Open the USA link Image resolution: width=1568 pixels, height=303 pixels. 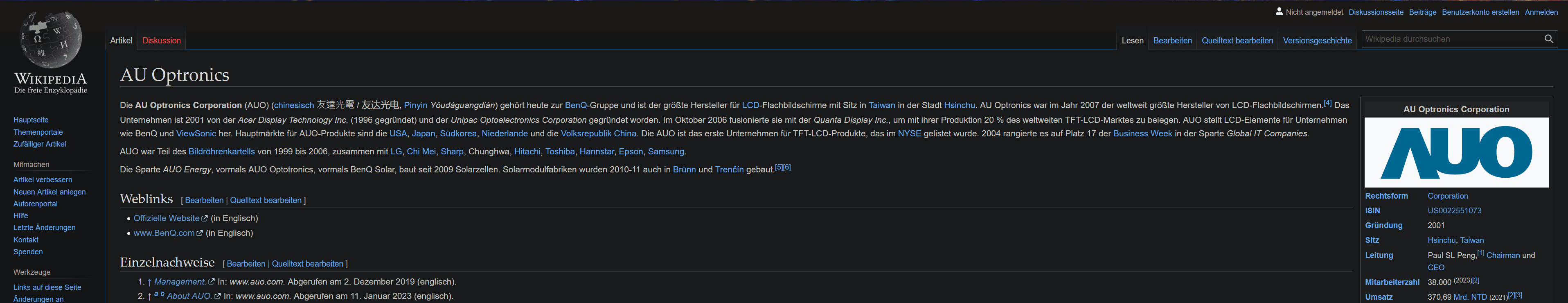(398, 133)
